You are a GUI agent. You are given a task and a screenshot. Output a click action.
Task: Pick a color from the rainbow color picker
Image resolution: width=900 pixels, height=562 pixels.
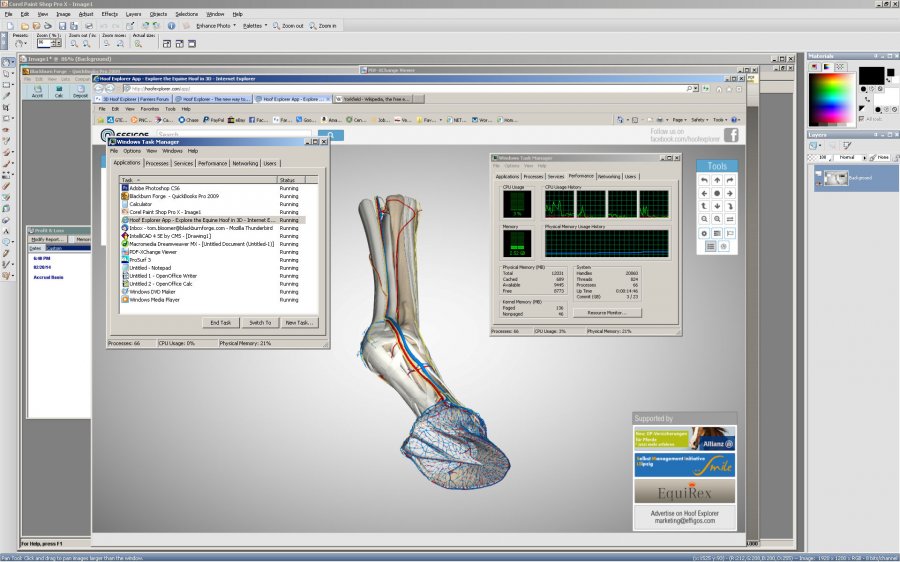point(831,99)
